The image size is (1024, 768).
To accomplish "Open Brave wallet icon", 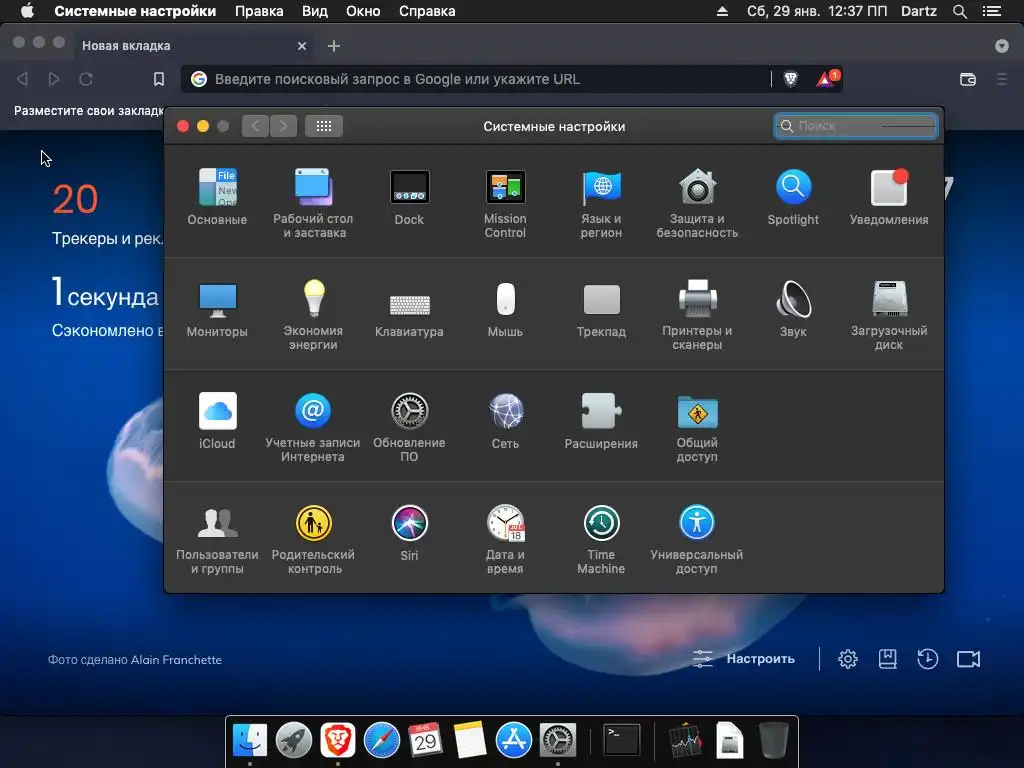I will tap(968, 79).
